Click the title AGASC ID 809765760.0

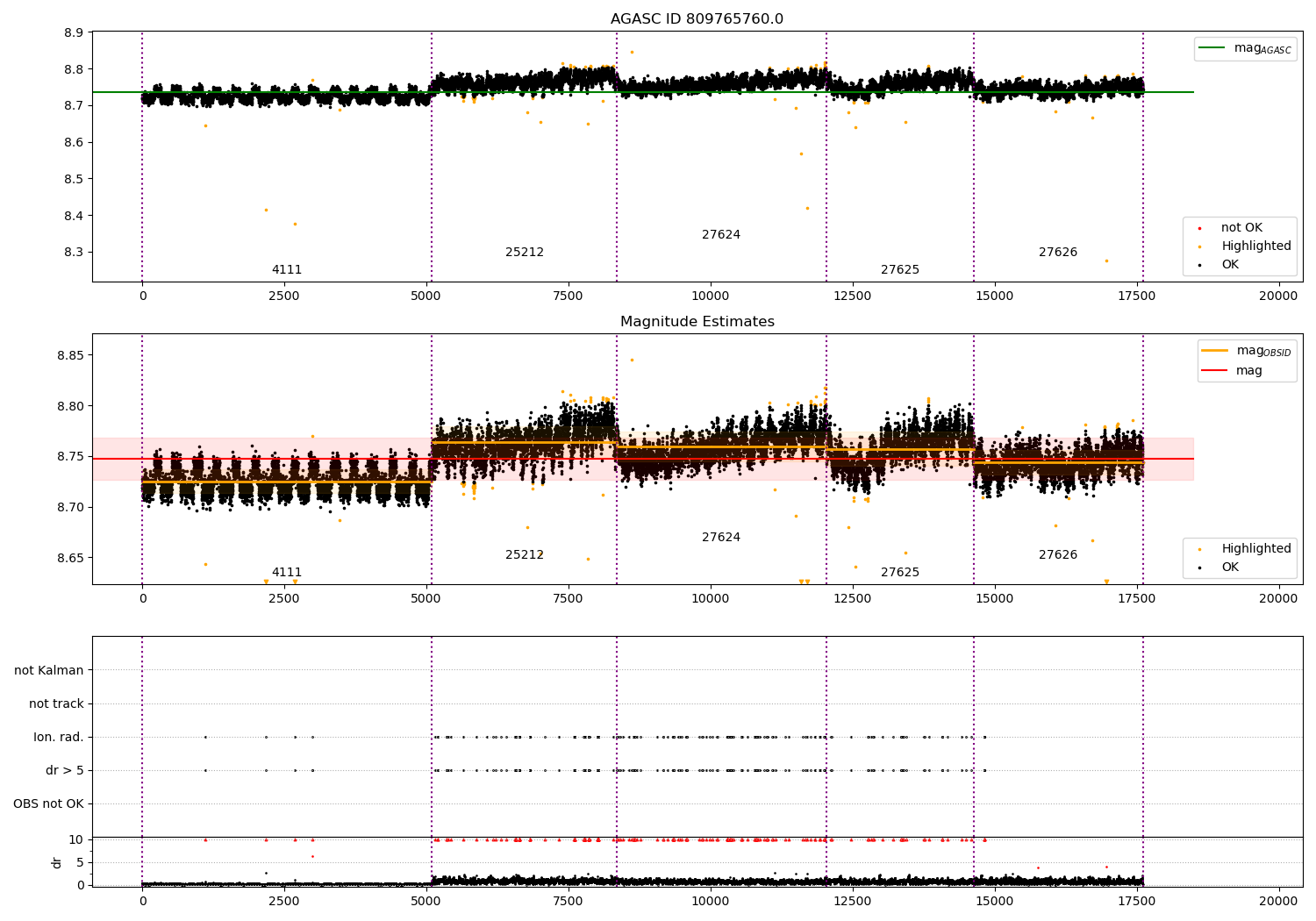tap(697, 19)
